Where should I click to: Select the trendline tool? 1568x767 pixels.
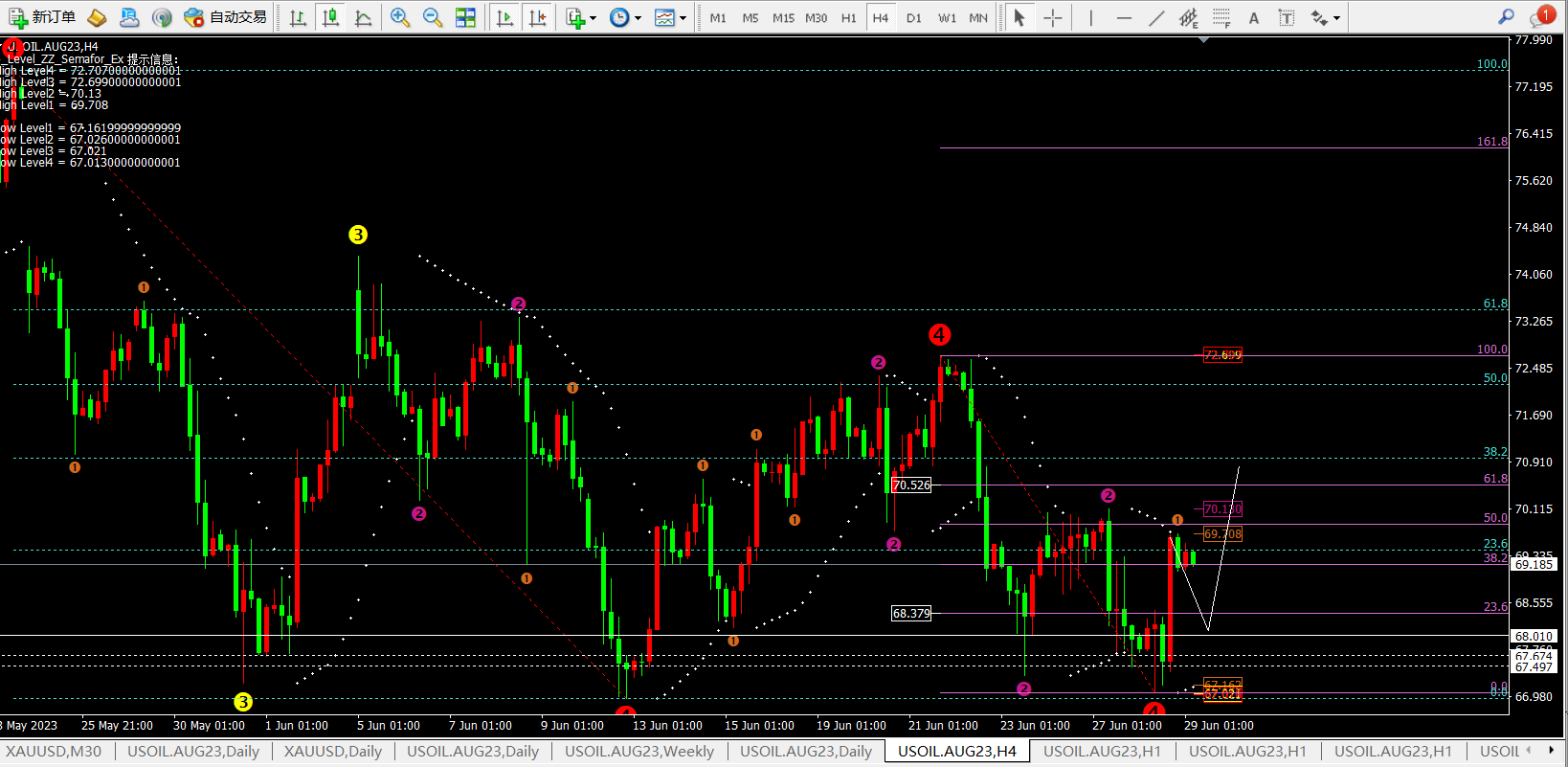(1156, 17)
